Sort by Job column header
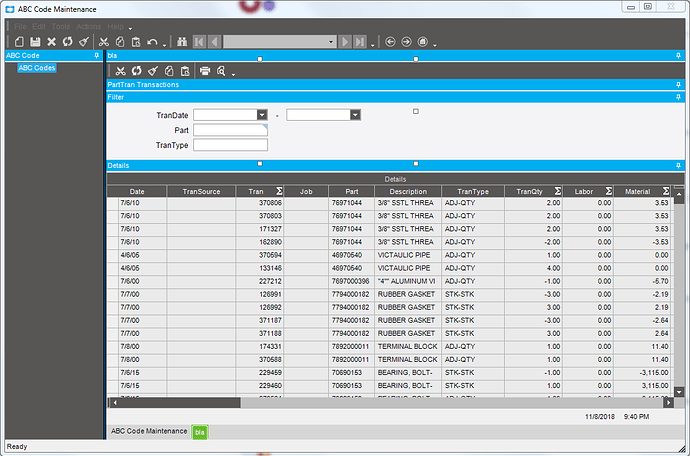Viewport: 690px width, 456px height. click(x=306, y=191)
